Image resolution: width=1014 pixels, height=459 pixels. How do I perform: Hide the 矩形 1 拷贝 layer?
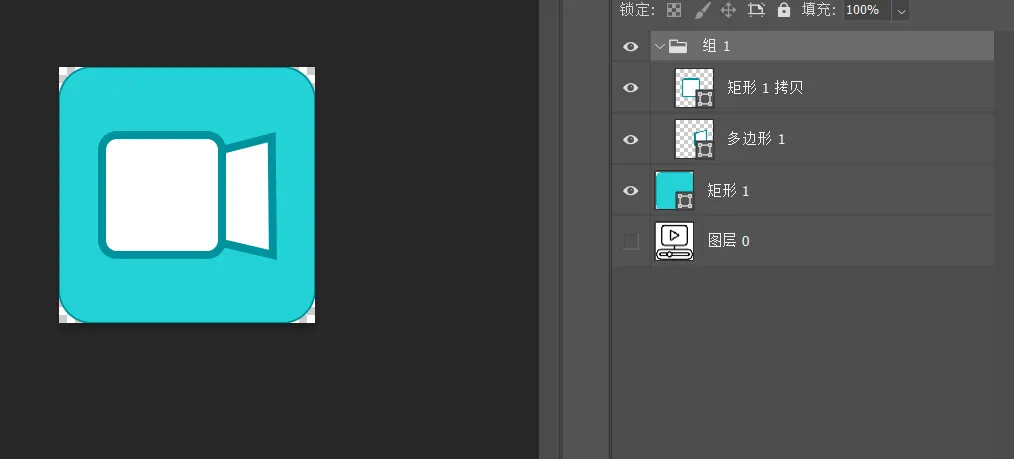(631, 88)
